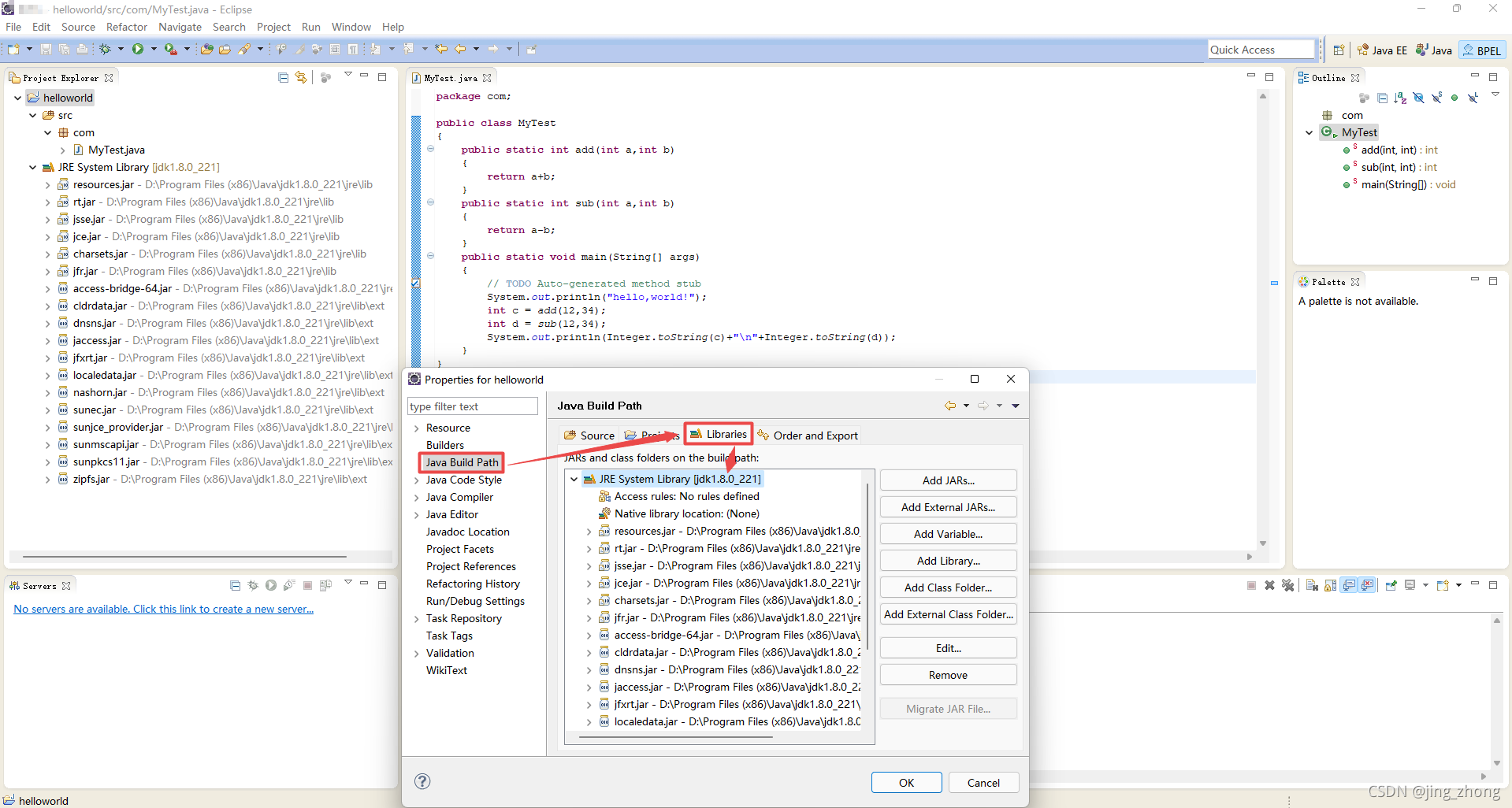Open the Source menu
Screen dimensions: 1512x808
coord(78,27)
